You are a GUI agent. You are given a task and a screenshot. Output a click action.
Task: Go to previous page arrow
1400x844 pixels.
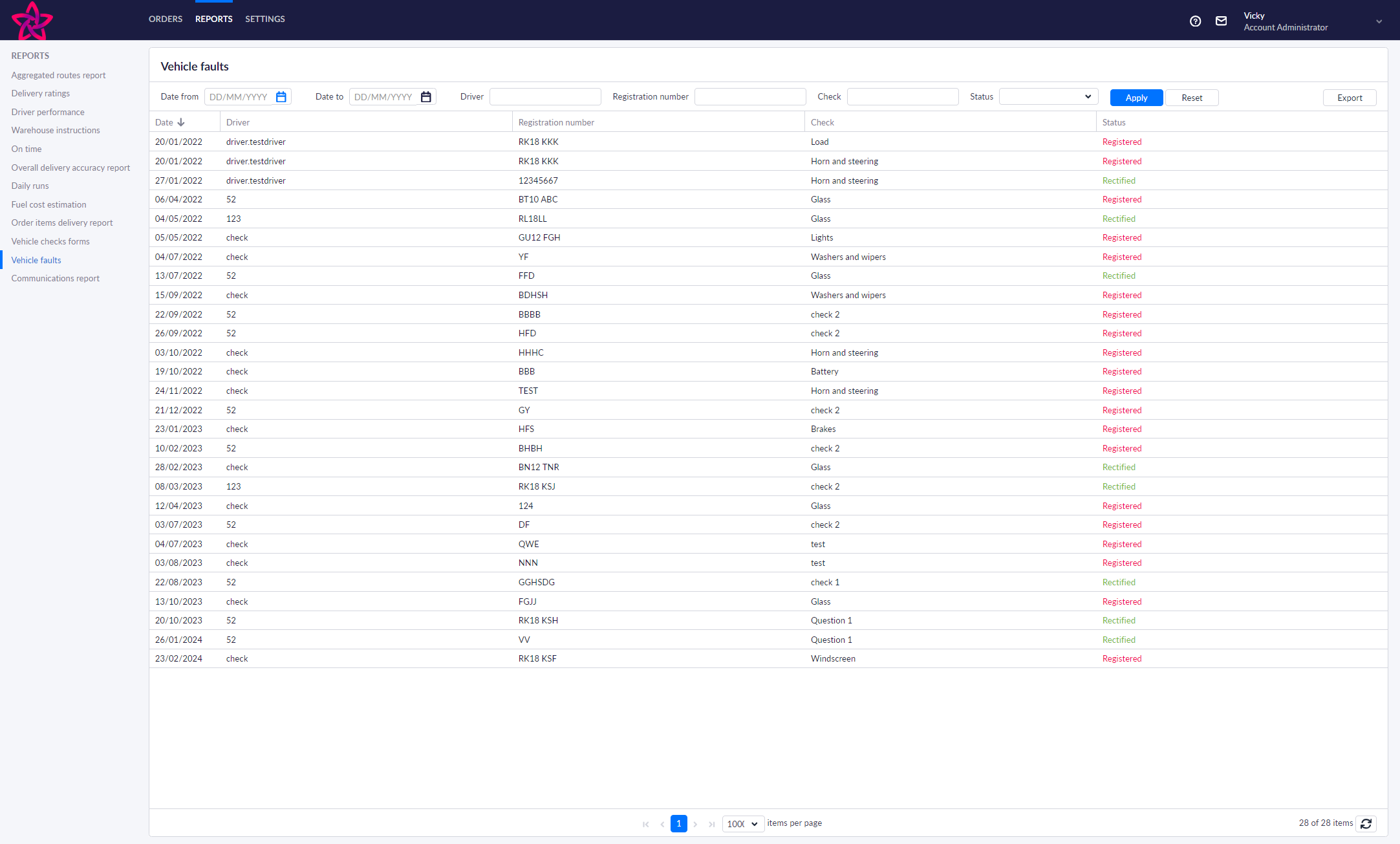(x=662, y=824)
